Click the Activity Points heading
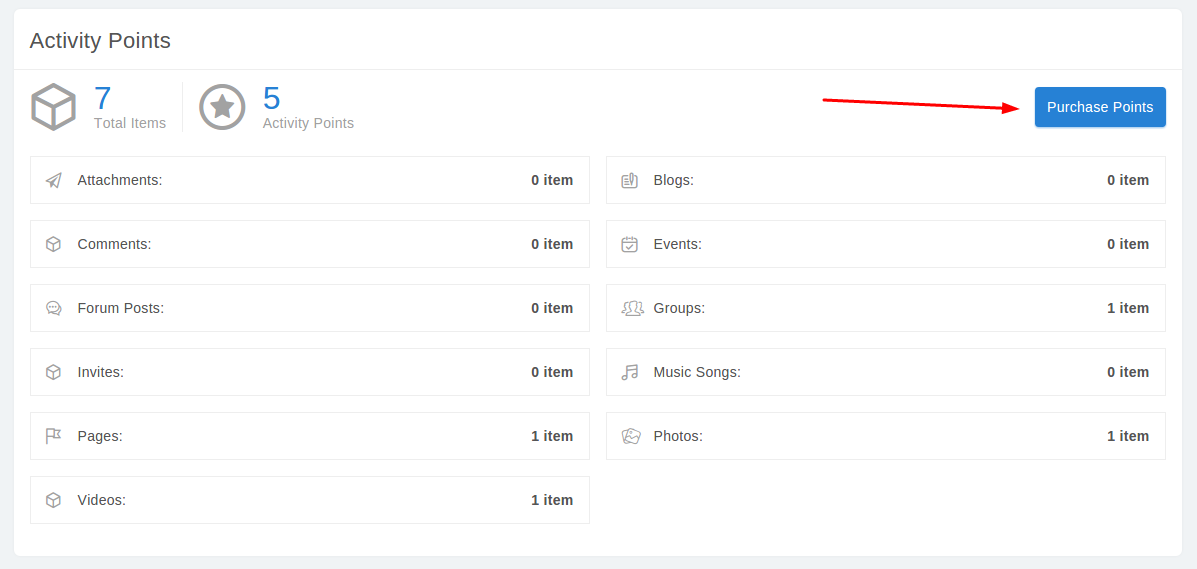Image resolution: width=1197 pixels, height=569 pixels. [x=100, y=41]
